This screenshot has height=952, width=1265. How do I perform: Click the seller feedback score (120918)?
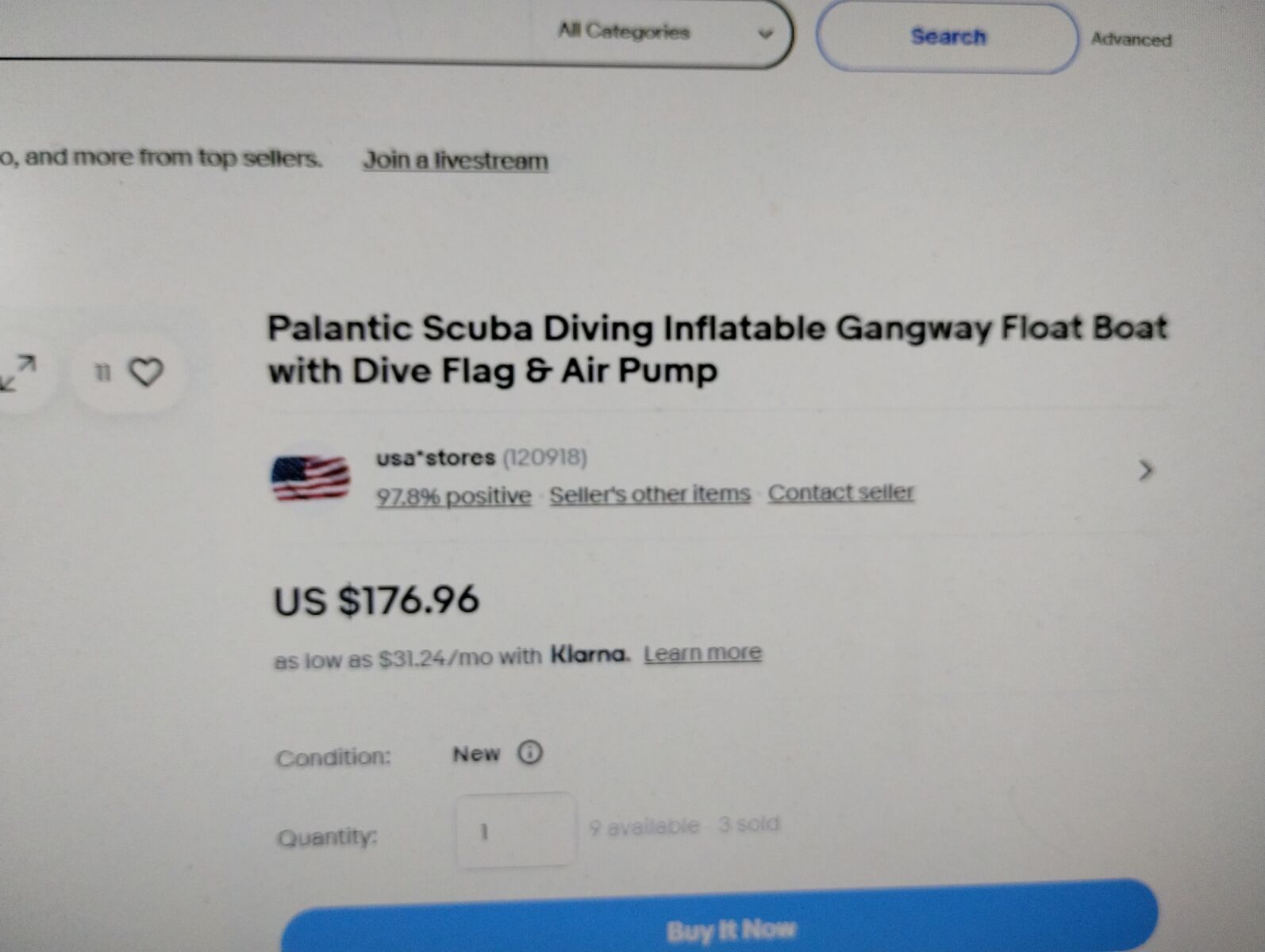[545, 457]
